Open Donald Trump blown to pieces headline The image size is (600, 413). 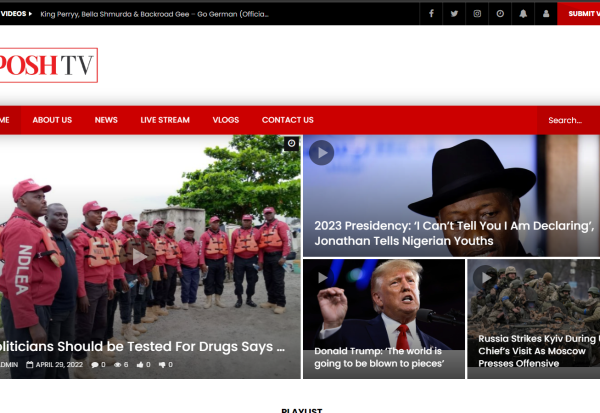click(x=379, y=357)
